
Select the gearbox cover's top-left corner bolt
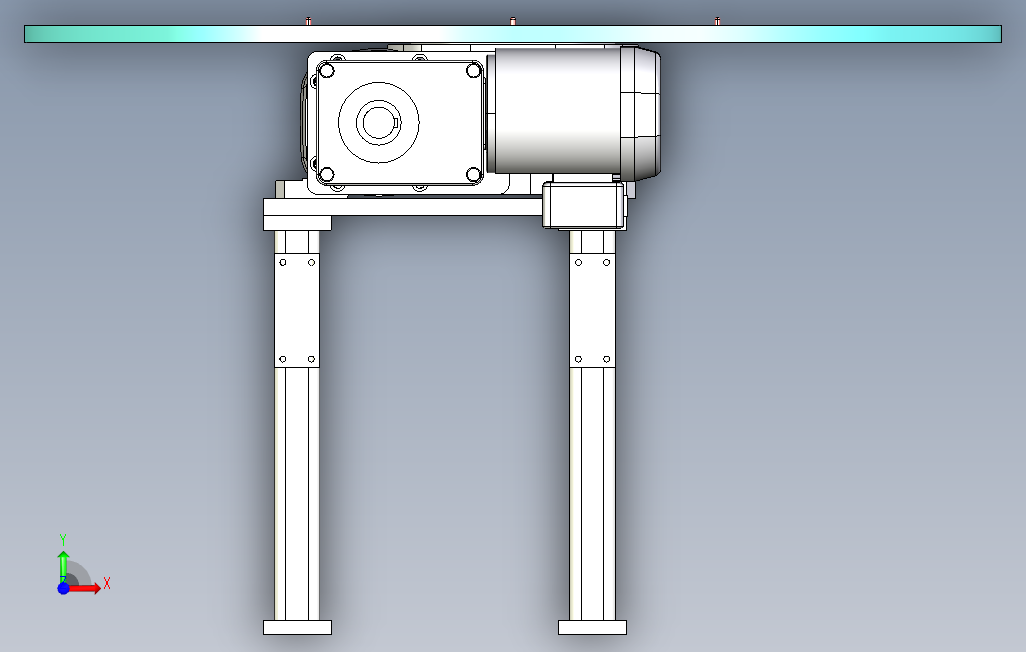pyautogui.click(x=327, y=70)
